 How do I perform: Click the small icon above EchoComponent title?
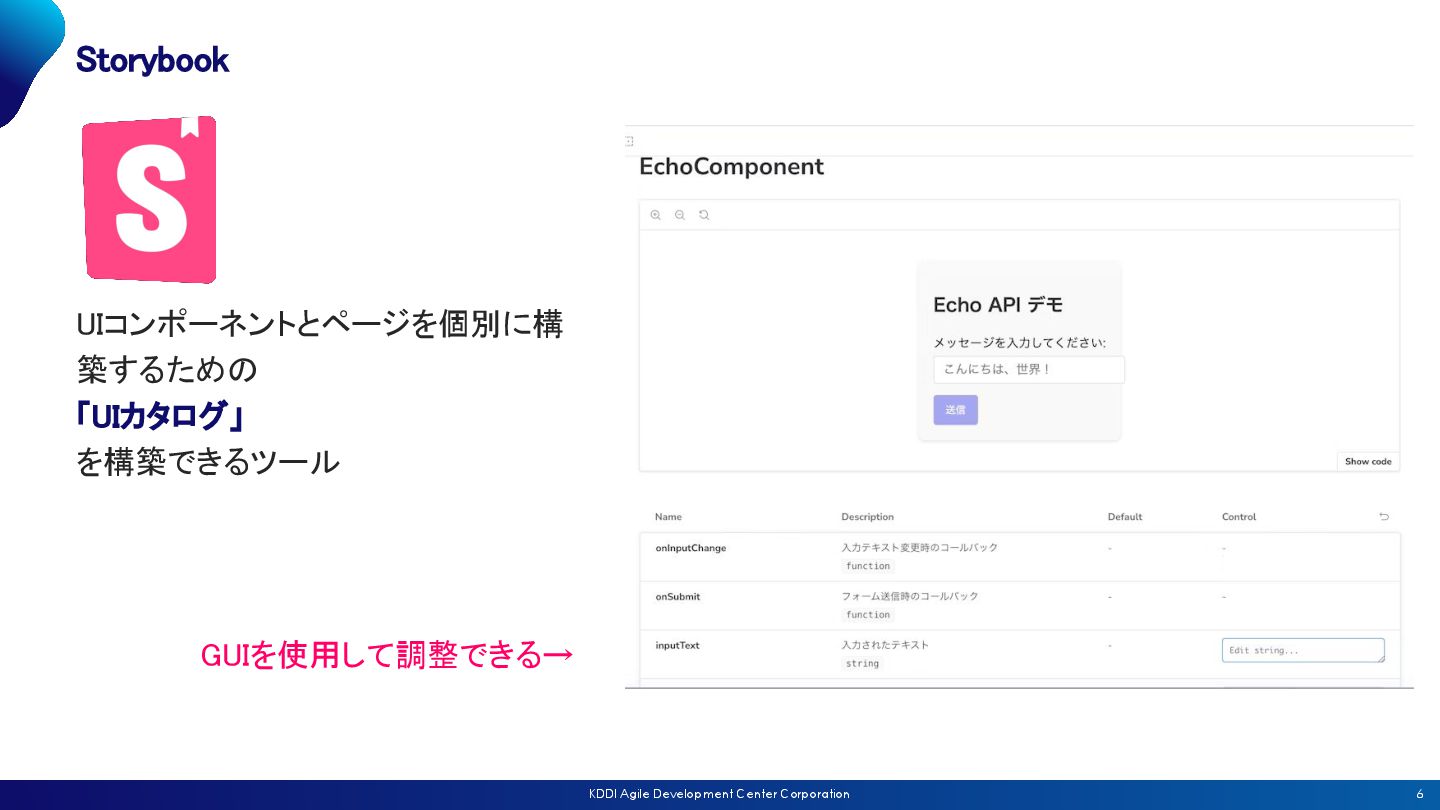coord(629,141)
